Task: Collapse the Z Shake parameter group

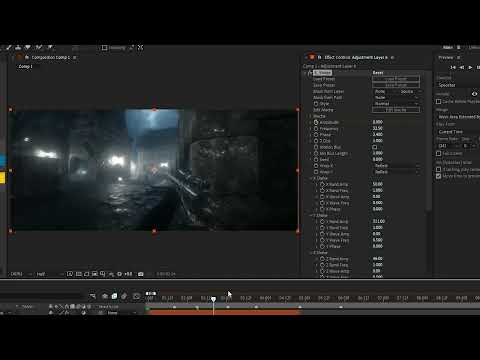Action: coord(311,253)
